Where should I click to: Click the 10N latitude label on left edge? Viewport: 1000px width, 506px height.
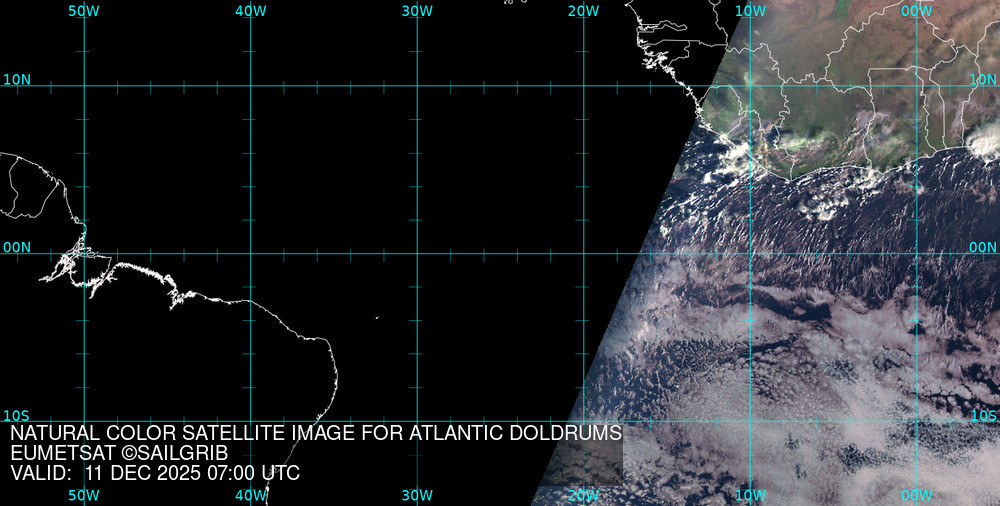(16, 79)
